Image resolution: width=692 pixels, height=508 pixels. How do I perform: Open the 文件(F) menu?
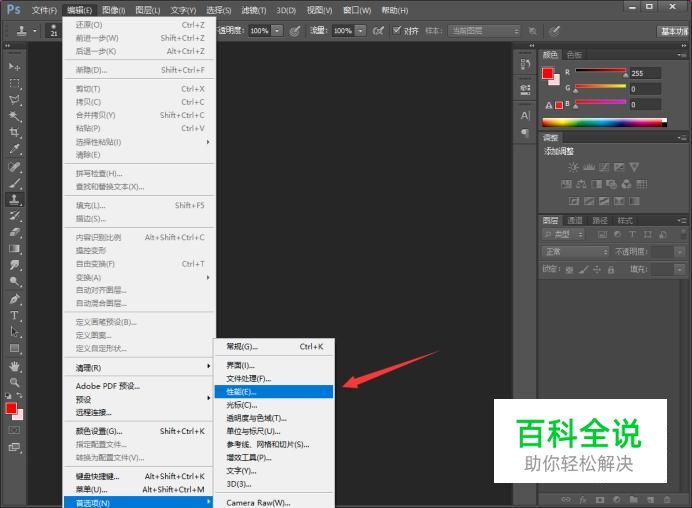pyautogui.click(x=44, y=10)
